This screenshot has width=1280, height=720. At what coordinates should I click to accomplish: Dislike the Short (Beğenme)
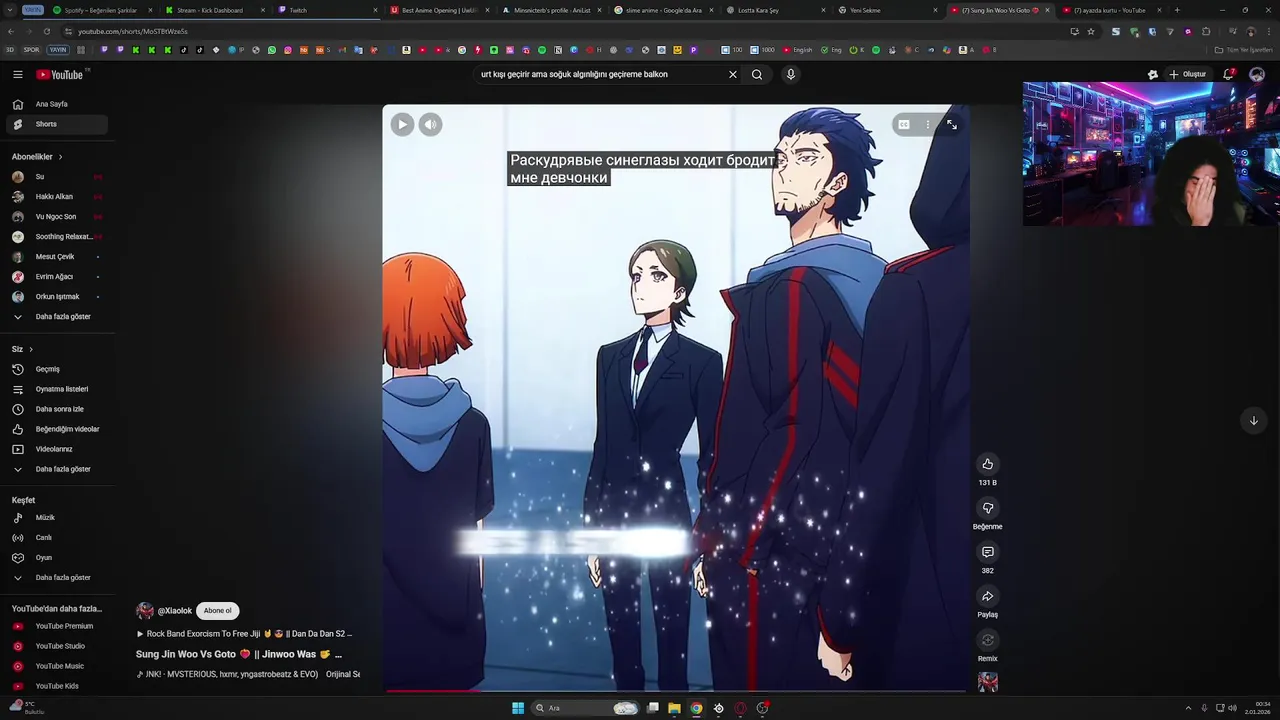pyautogui.click(x=987, y=508)
